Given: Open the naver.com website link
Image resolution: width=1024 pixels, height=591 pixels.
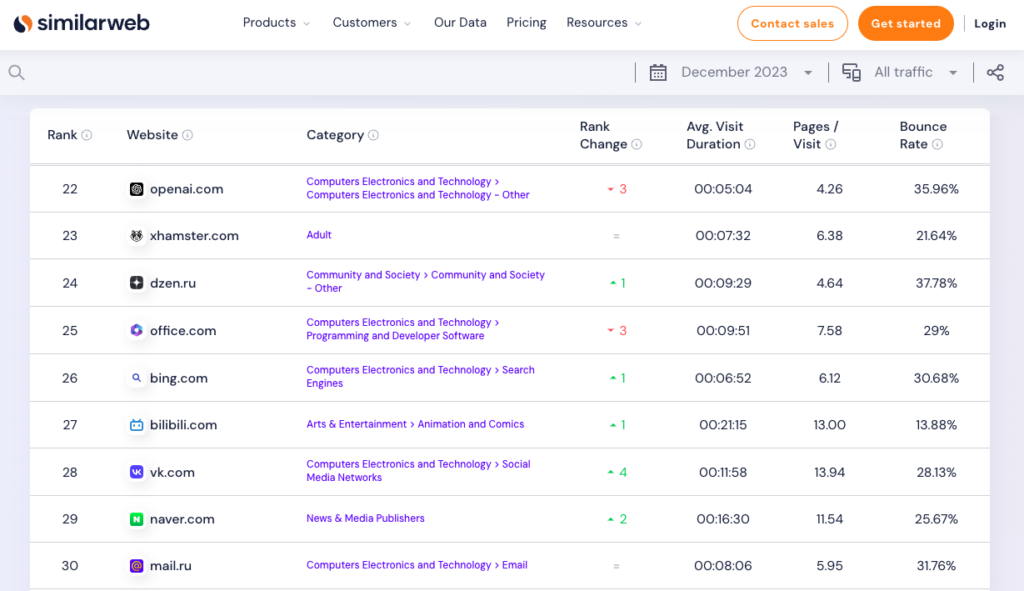Looking at the screenshot, I should 182,519.
